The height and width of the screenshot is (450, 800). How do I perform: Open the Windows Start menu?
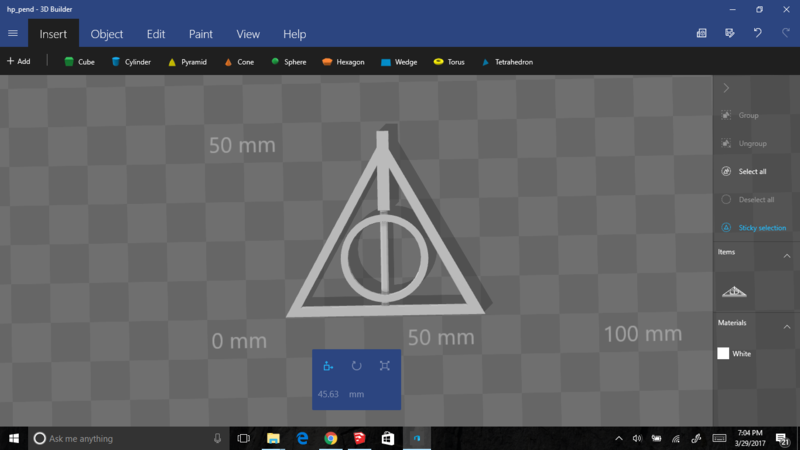click(14, 438)
